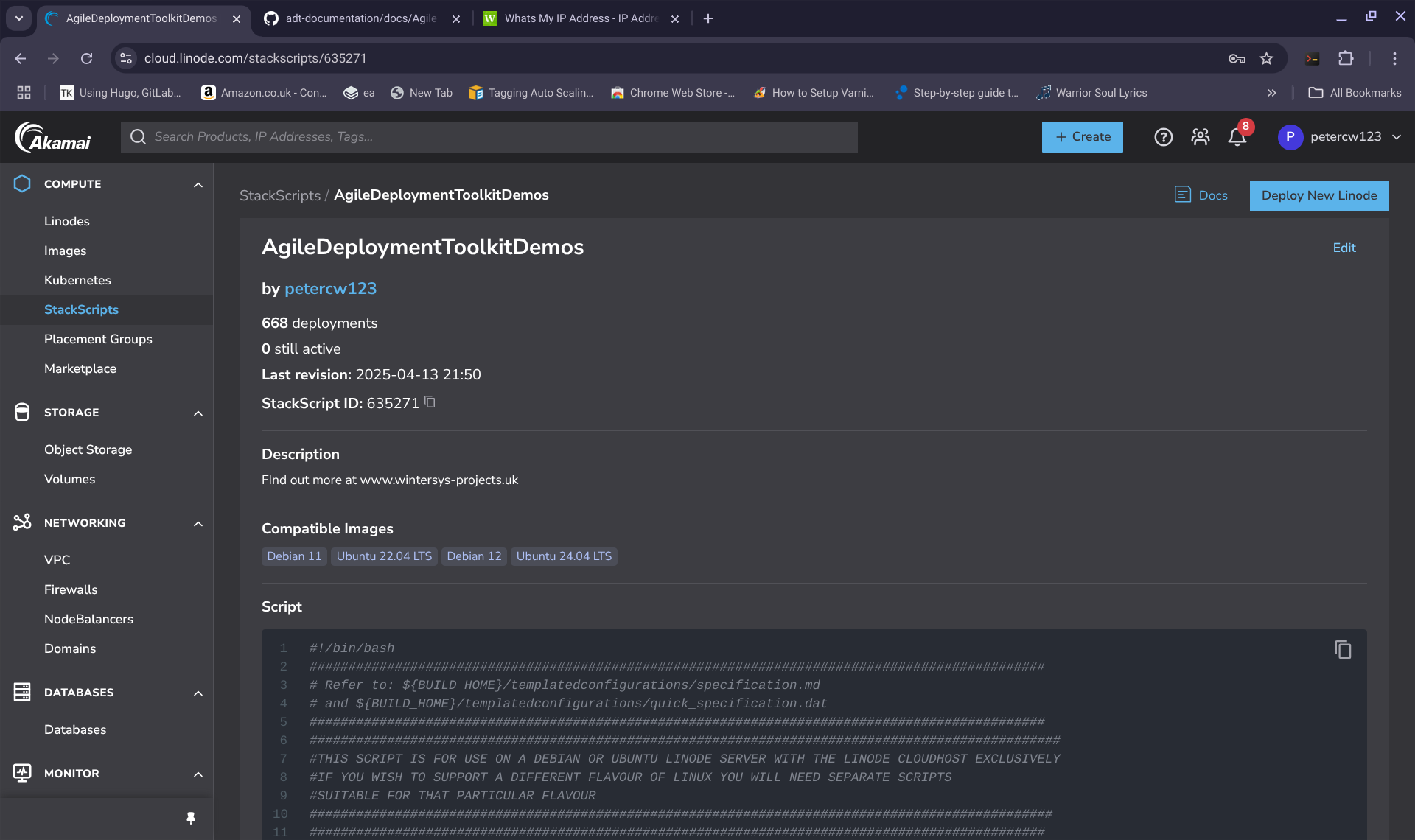Collapse the Storage section
This screenshot has height=840, width=1415.
(198, 413)
